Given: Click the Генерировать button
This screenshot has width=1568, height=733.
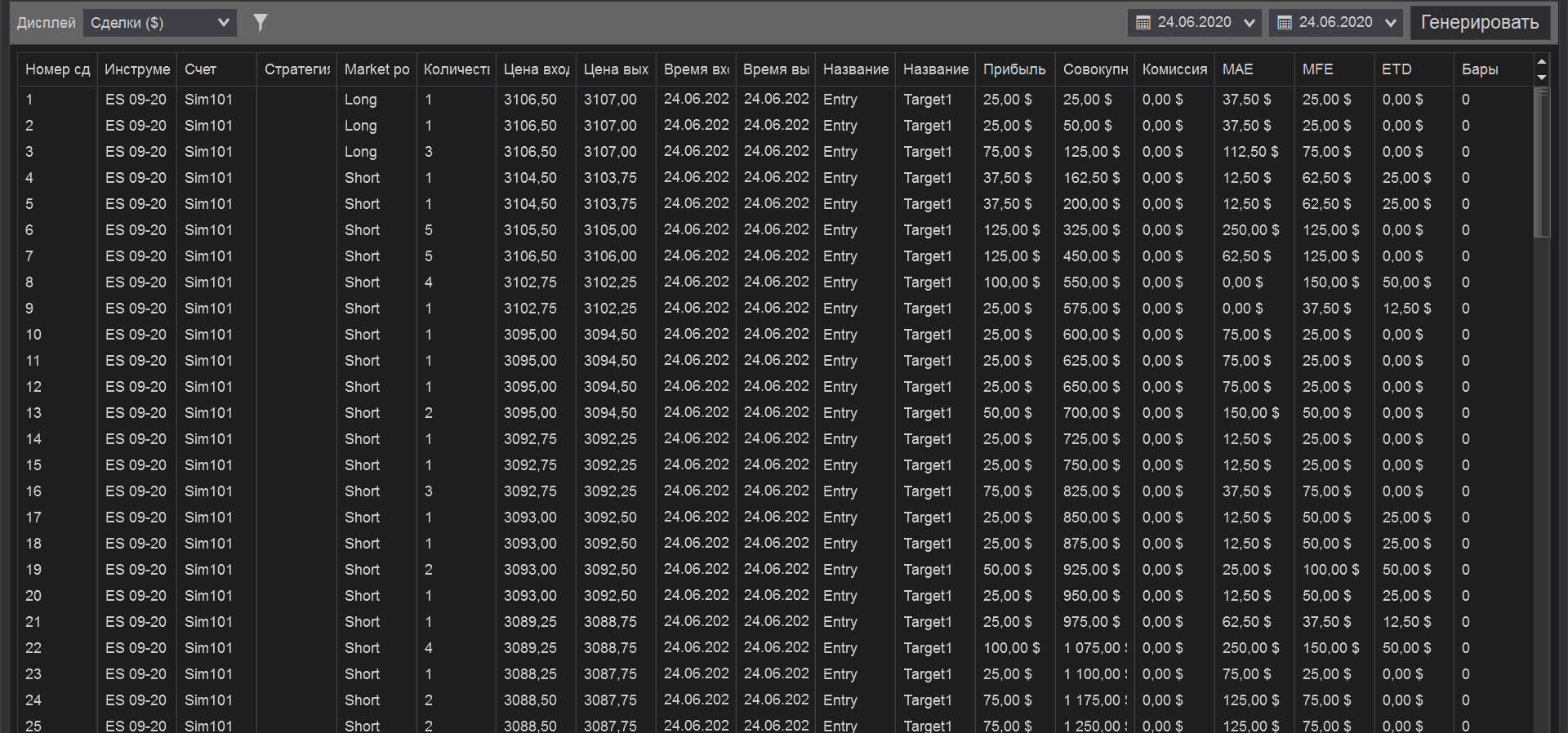Looking at the screenshot, I should [x=1480, y=23].
